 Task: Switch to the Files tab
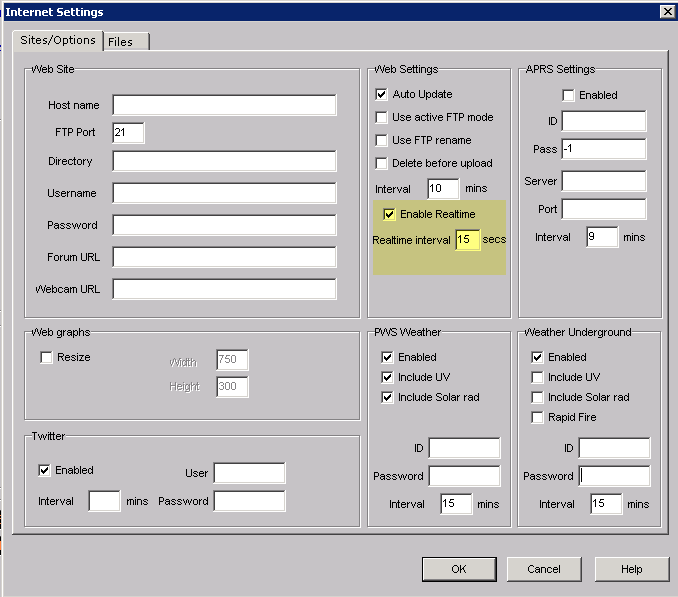tap(126, 42)
